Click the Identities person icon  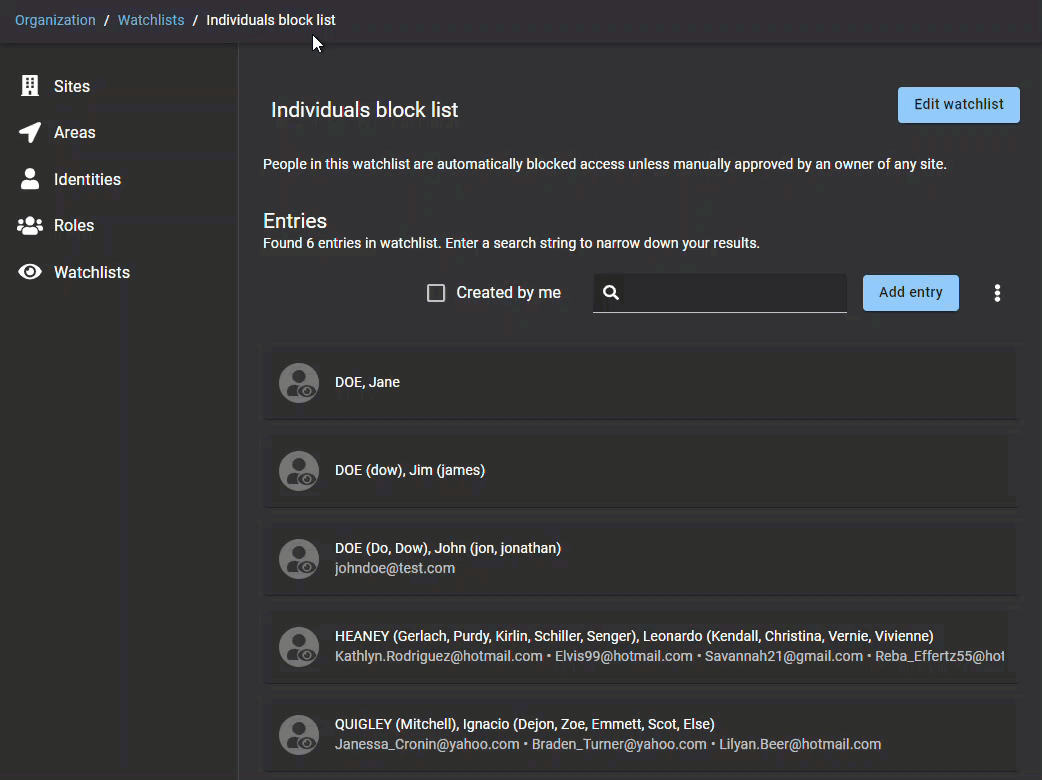pyautogui.click(x=30, y=179)
